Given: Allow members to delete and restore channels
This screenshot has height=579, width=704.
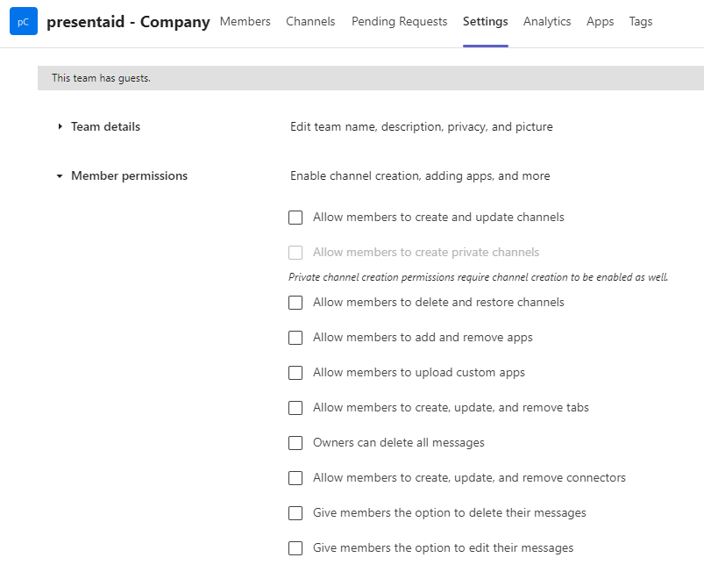Looking at the screenshot, I should point(295,303).
